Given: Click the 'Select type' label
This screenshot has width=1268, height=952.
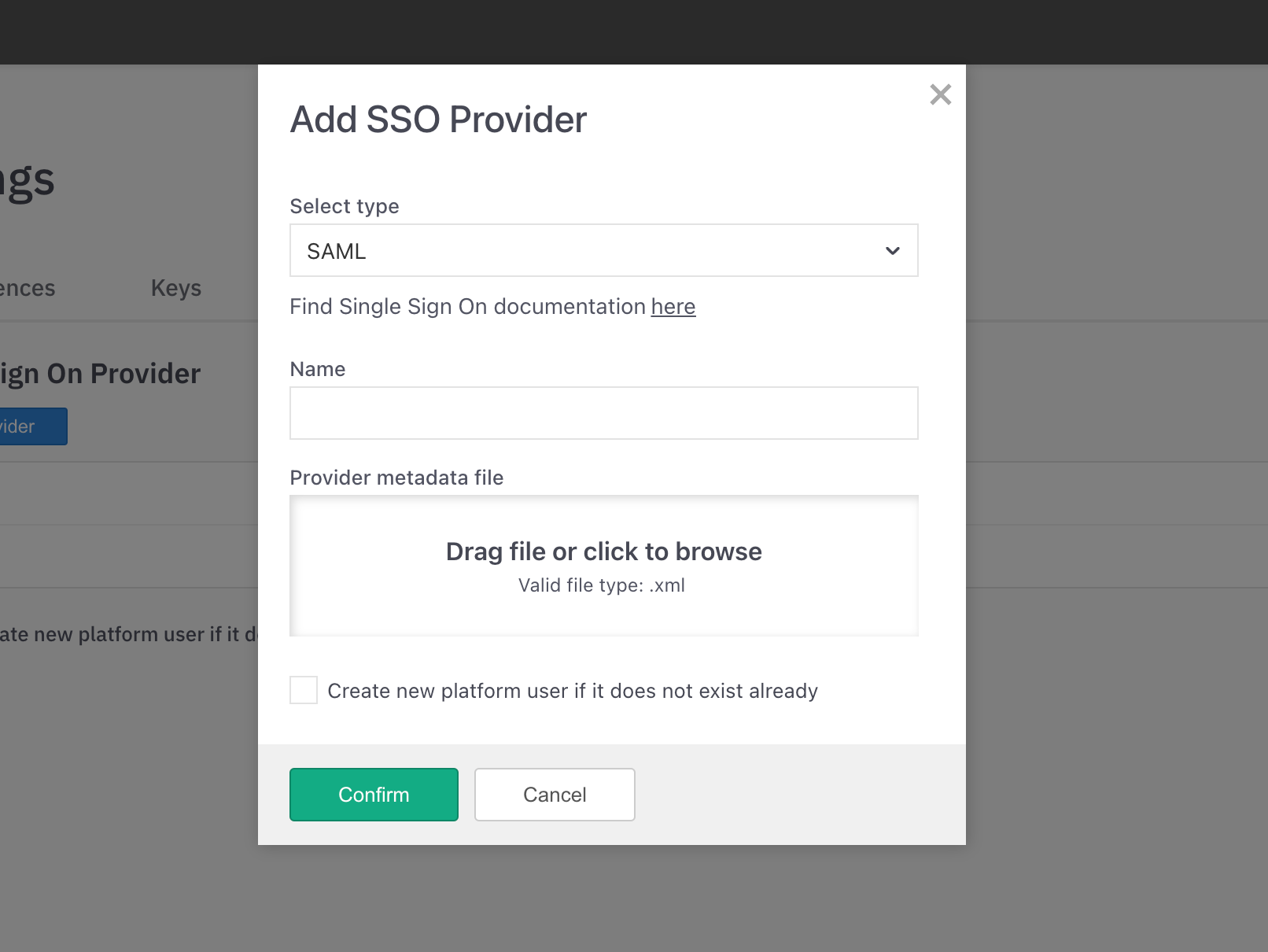Looking at the screenshot, I should [x=345, y=206].
